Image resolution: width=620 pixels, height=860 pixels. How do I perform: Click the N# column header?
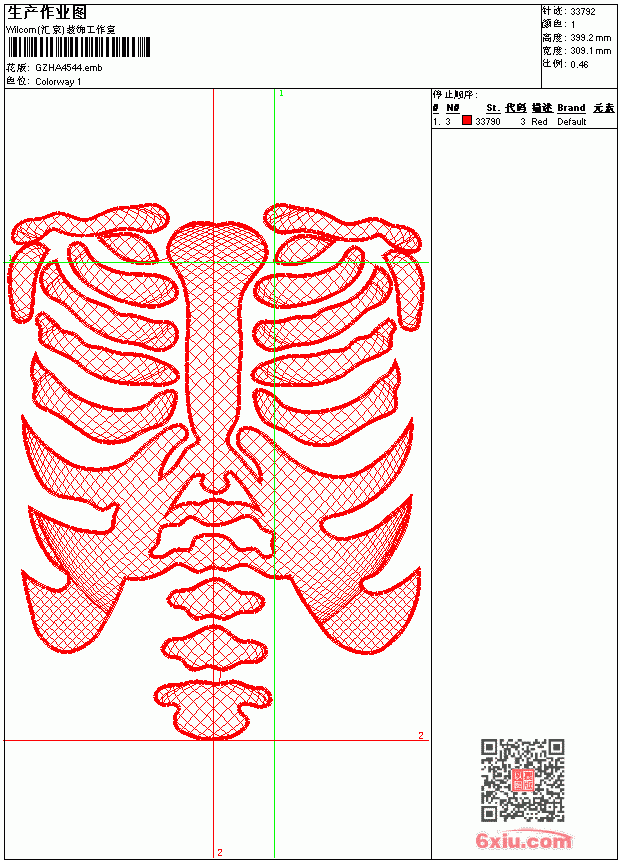(452, 108)
